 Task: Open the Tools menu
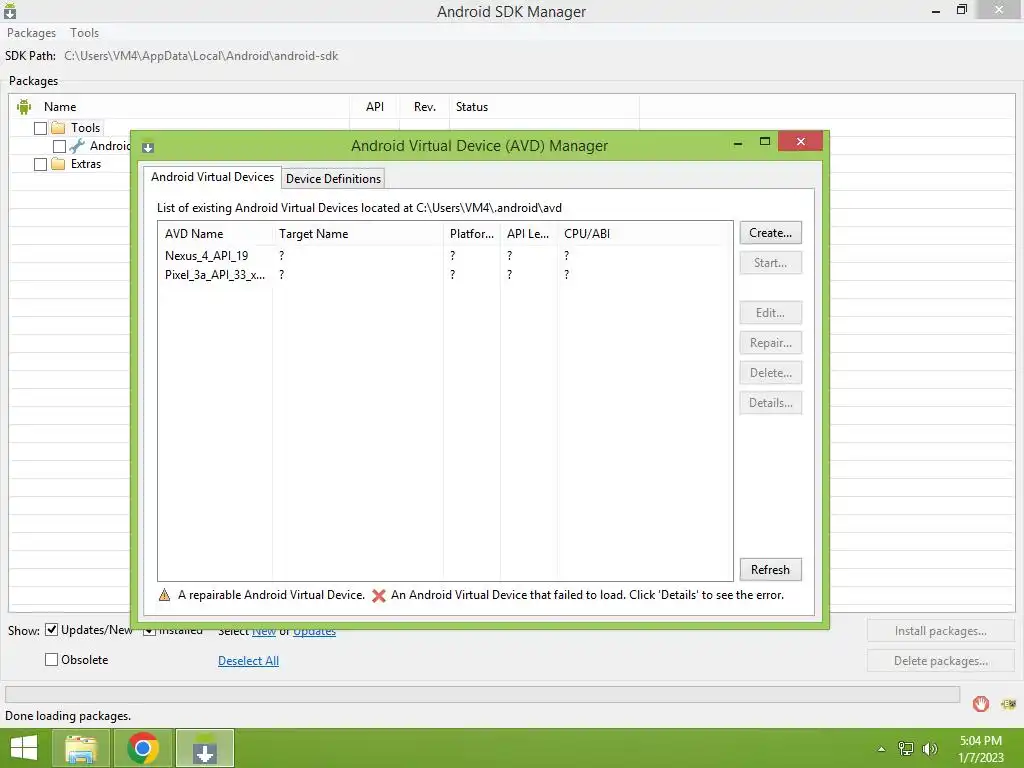84,33
